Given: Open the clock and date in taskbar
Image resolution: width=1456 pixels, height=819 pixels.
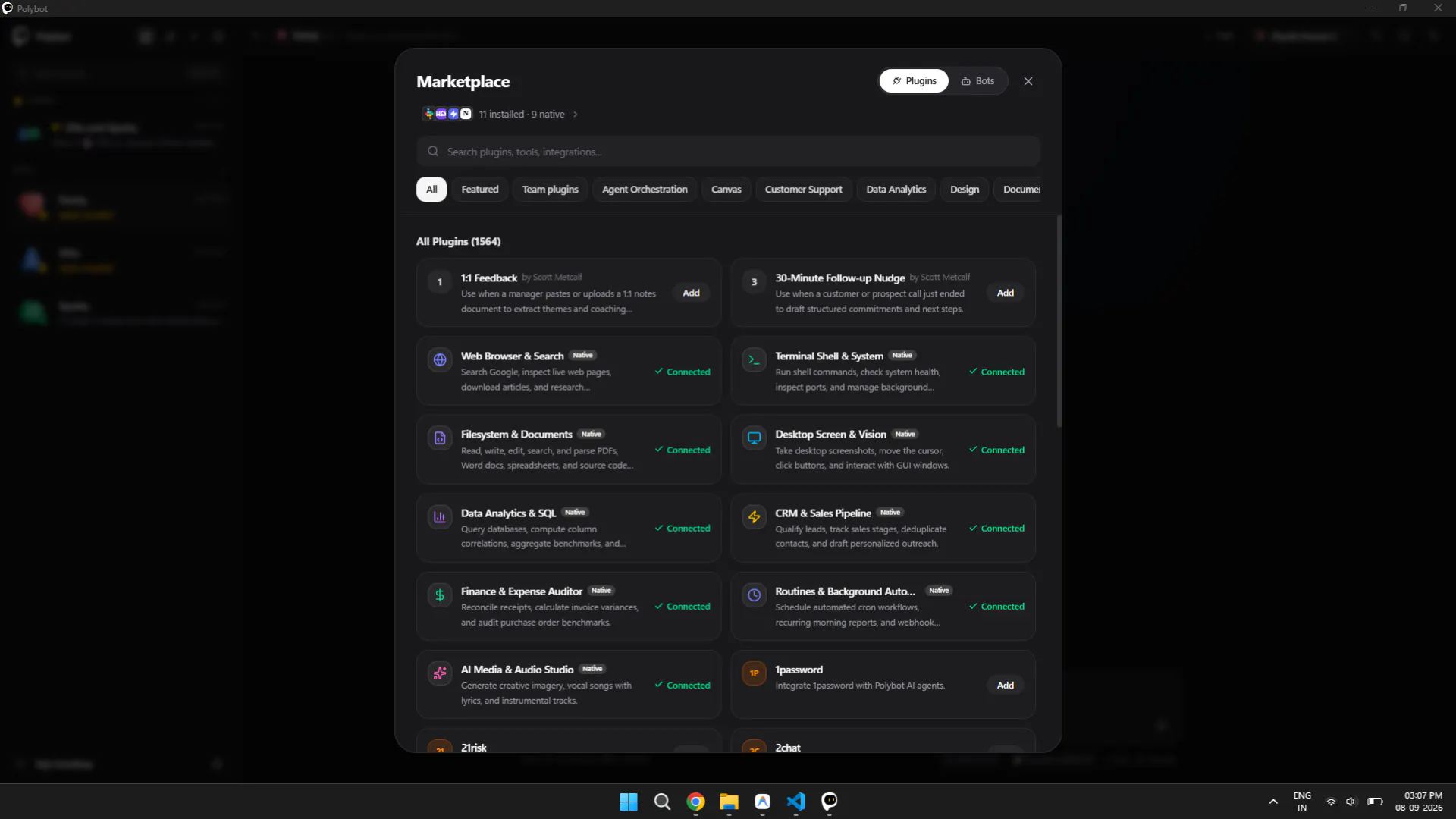Looking at the screenshot, I should pyautogui.click(x=1419, y=802).
